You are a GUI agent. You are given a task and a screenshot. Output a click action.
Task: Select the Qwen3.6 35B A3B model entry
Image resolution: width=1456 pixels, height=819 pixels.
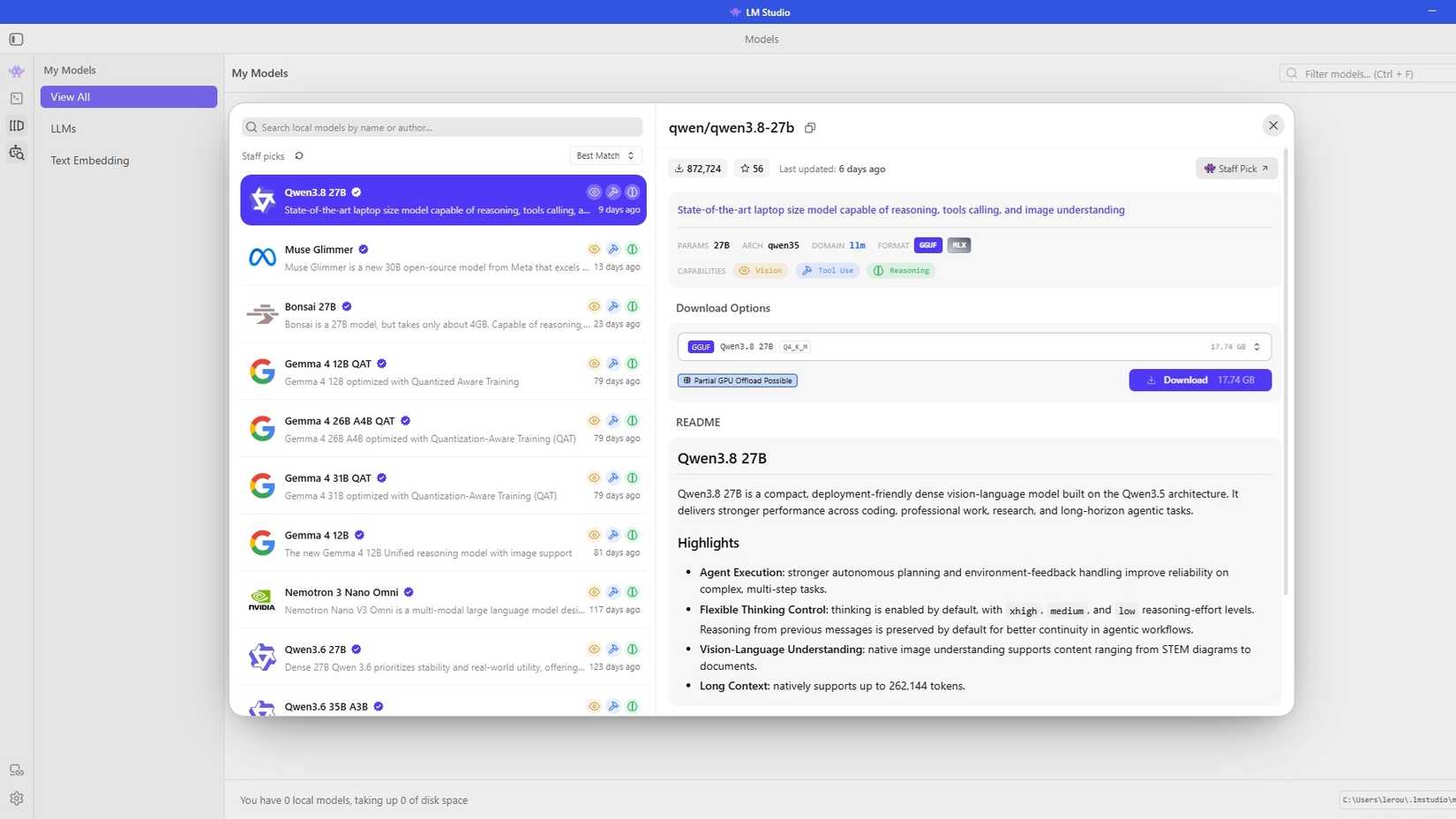click(443, 704)
